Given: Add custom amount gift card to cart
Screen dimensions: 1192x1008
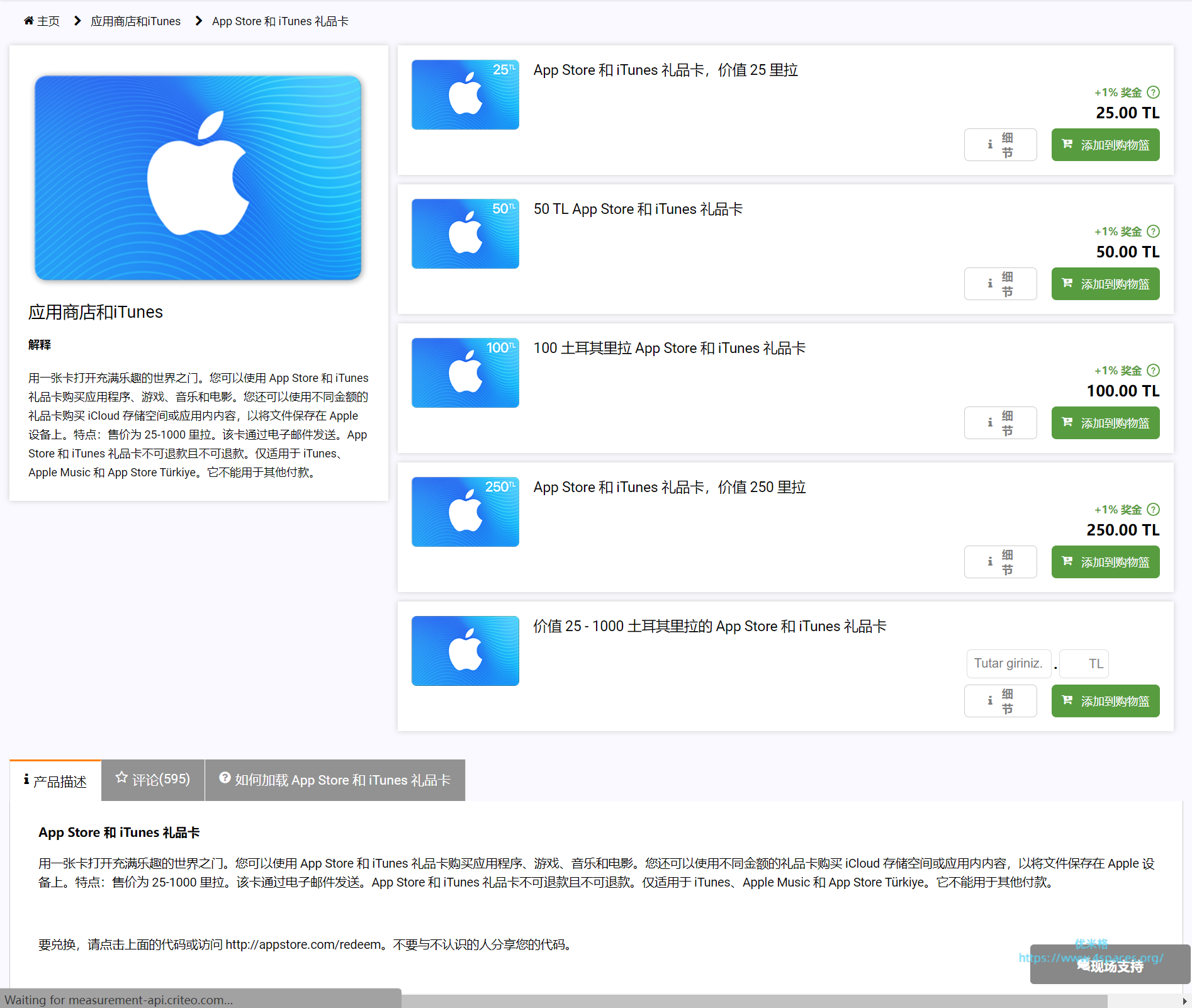Looking at the screenshot, I should click(1105, 702).
